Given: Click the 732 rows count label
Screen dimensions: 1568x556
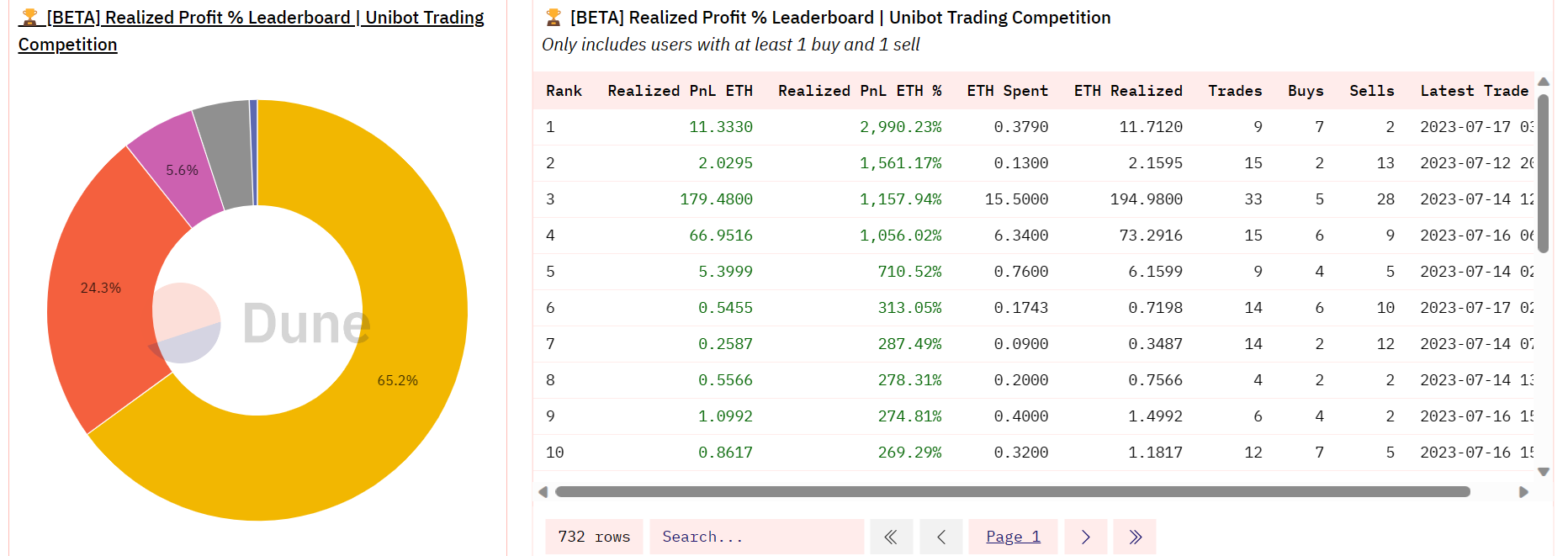Looking at the screenshot, I should pyautogui.click(x=594, y=537).
